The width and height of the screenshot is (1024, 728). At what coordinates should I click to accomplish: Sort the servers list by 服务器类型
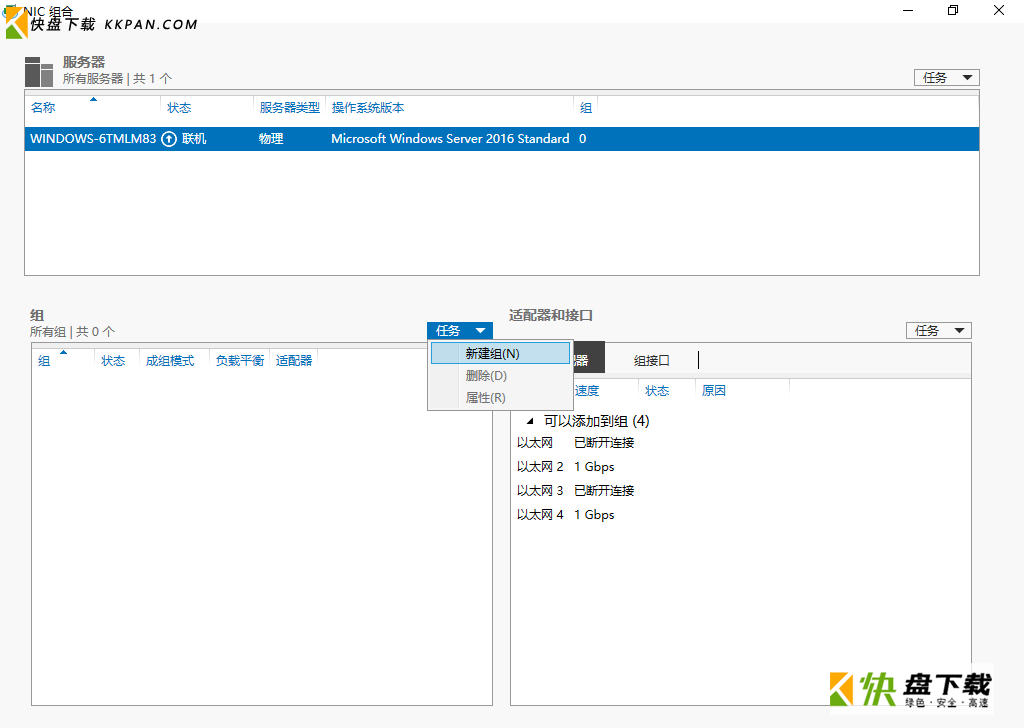coord(289,108)
